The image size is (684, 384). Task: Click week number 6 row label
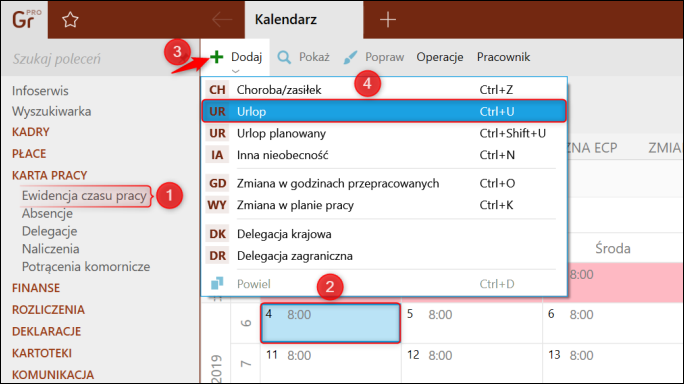pos(246,323)
